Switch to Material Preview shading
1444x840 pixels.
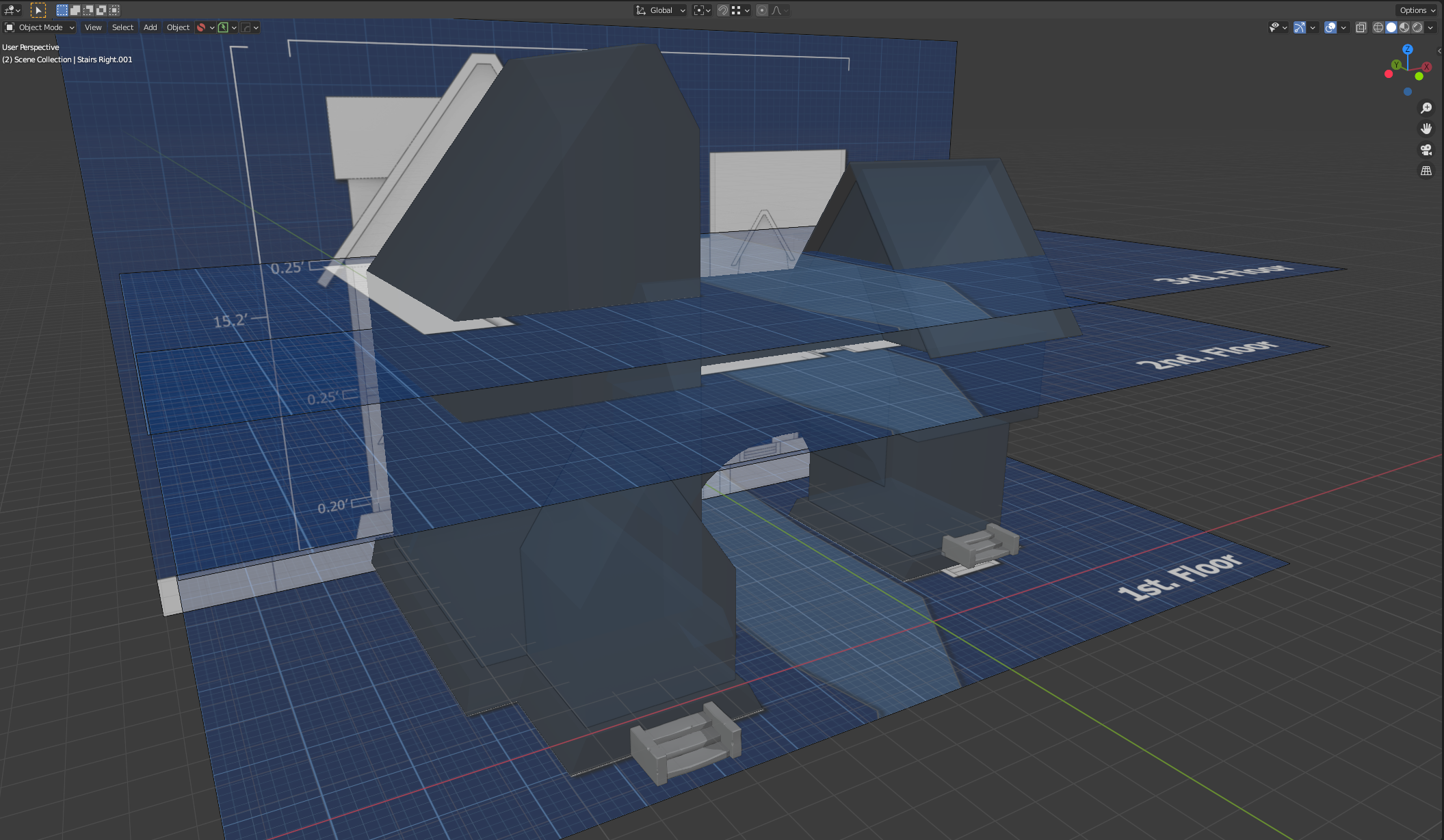click(1404, 27)
